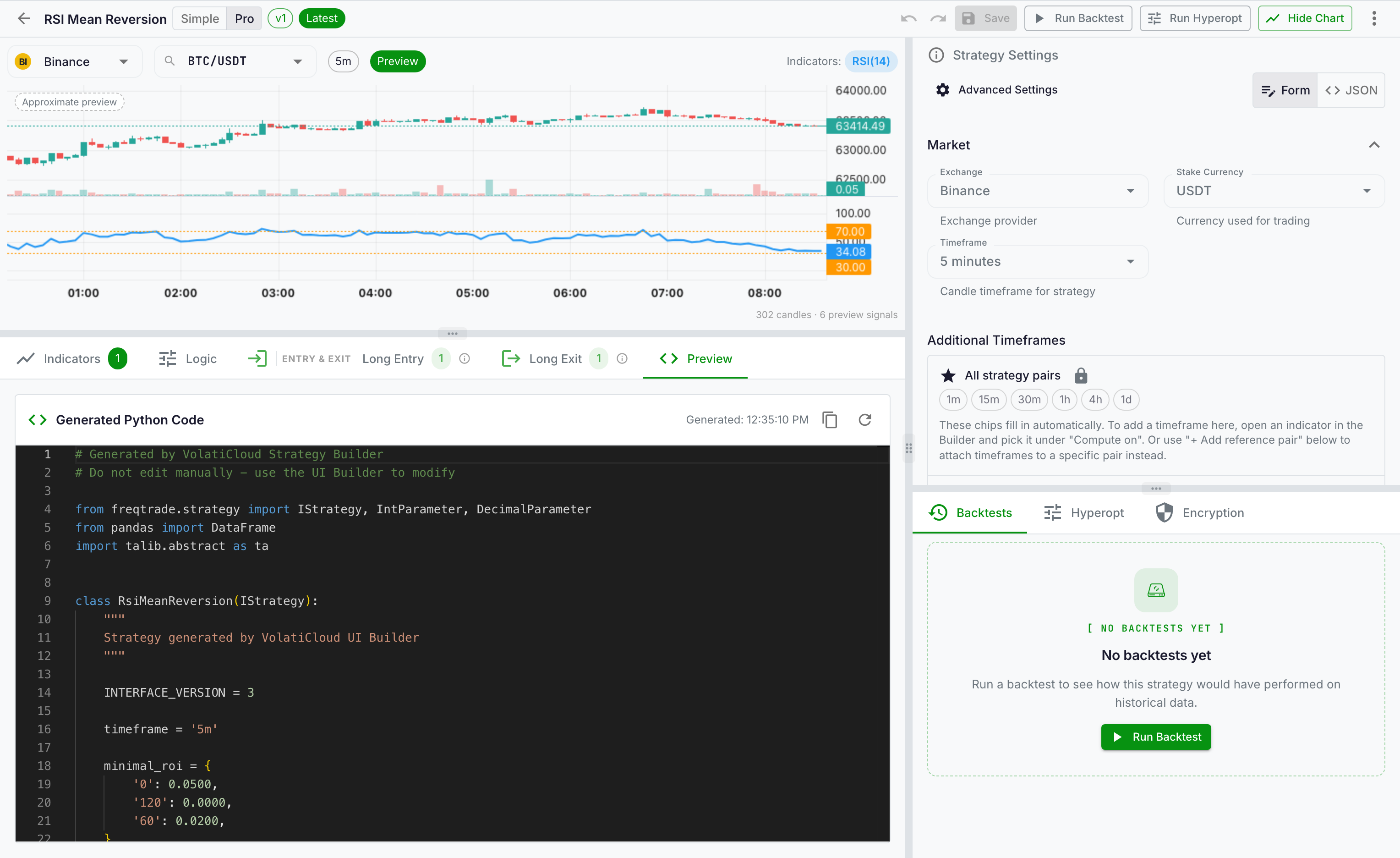Toggle the 4h additional timeframe chip
The width and height of the screenshot is (1400, 858).
pos(1095,400)
